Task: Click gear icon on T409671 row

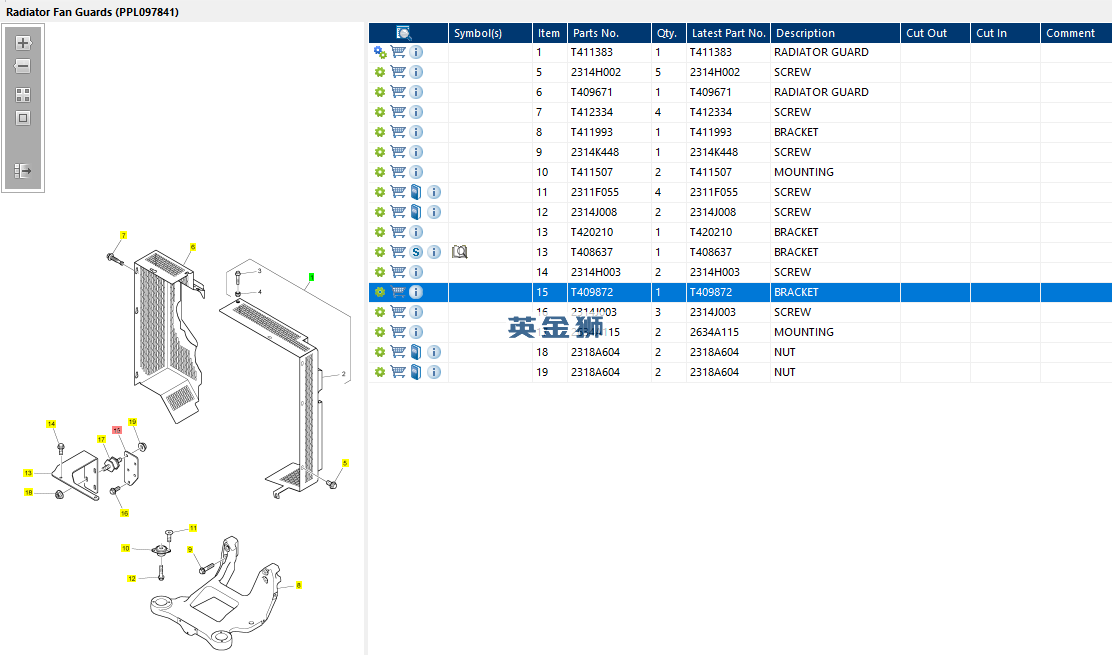Action: click(x=380, y=92)
